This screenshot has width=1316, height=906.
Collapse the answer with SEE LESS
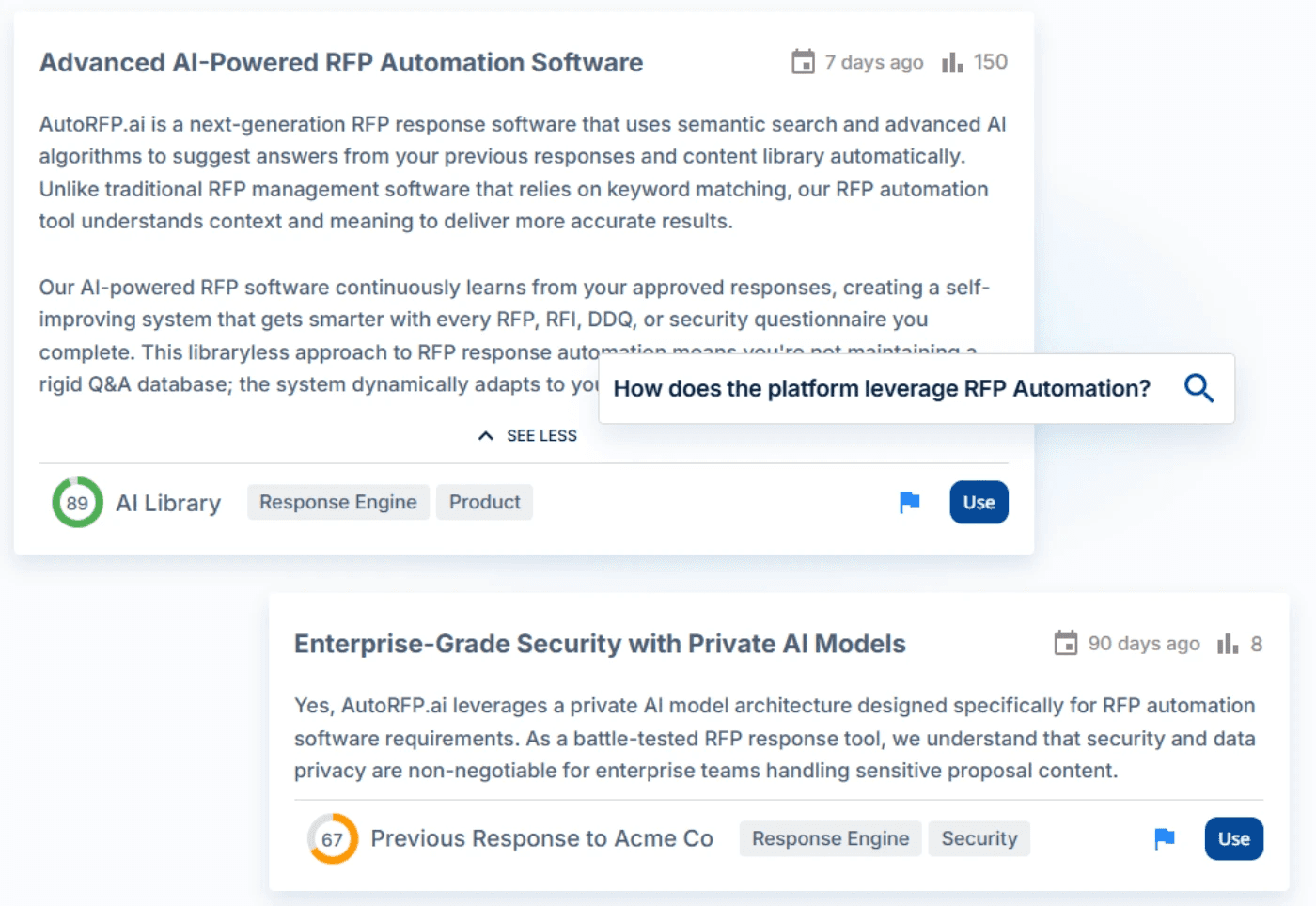[x=527, y=436]
